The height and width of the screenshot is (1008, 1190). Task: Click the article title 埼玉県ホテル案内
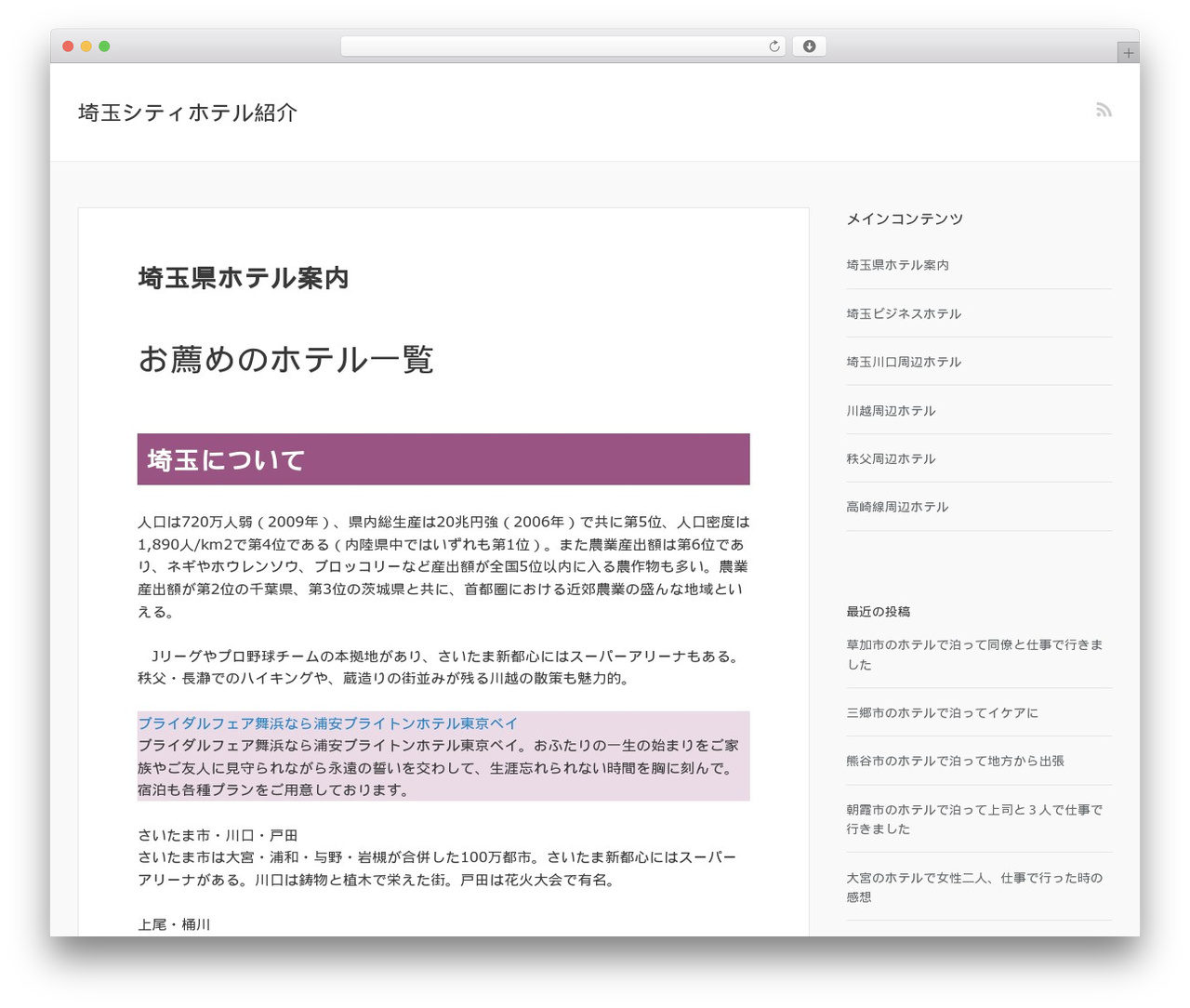point(244,278)
